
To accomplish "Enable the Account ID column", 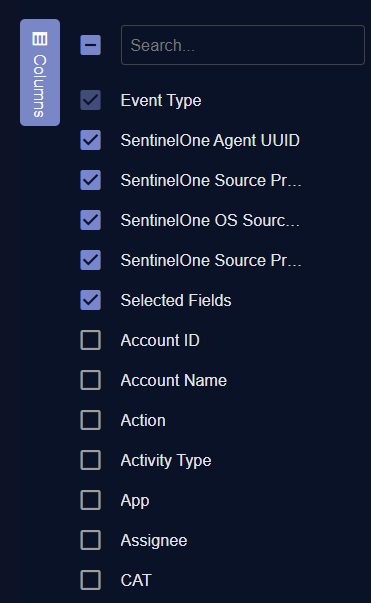I will (91, 340).
